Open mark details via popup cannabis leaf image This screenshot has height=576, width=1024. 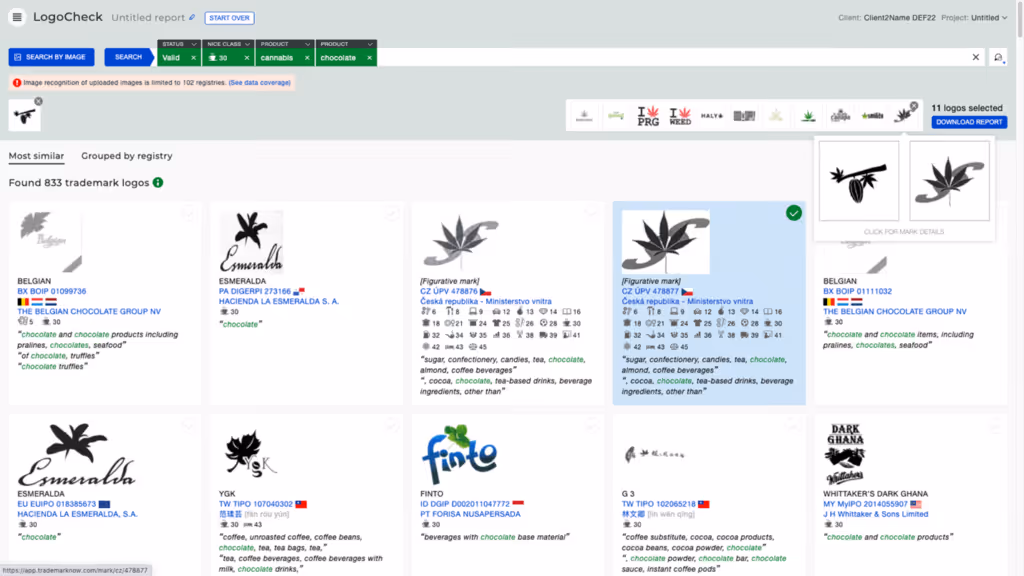pyautogui.click(x=950, y=181)
